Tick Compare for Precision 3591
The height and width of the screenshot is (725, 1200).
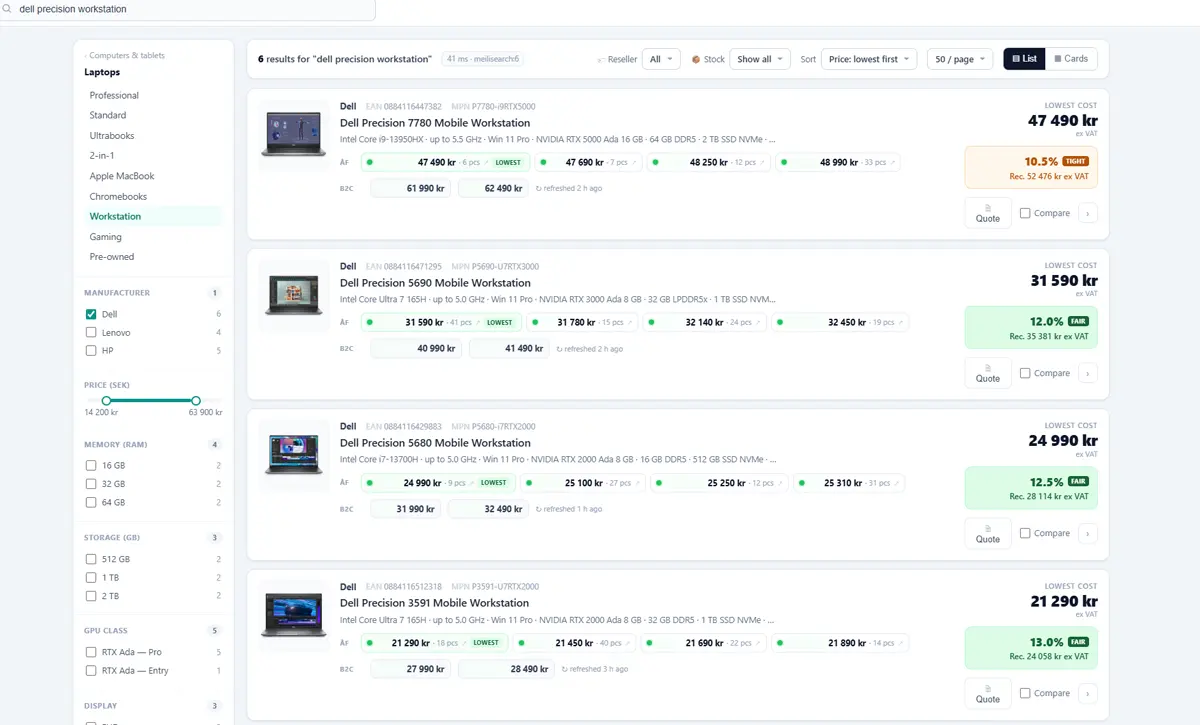click(1025, 693)
